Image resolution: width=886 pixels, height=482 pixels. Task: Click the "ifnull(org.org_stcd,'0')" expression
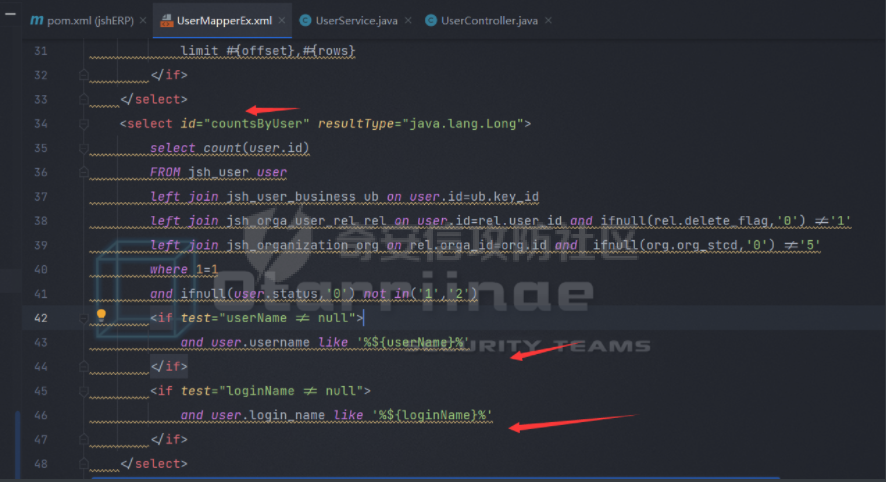pyautogui.click(x=684, y=245)
